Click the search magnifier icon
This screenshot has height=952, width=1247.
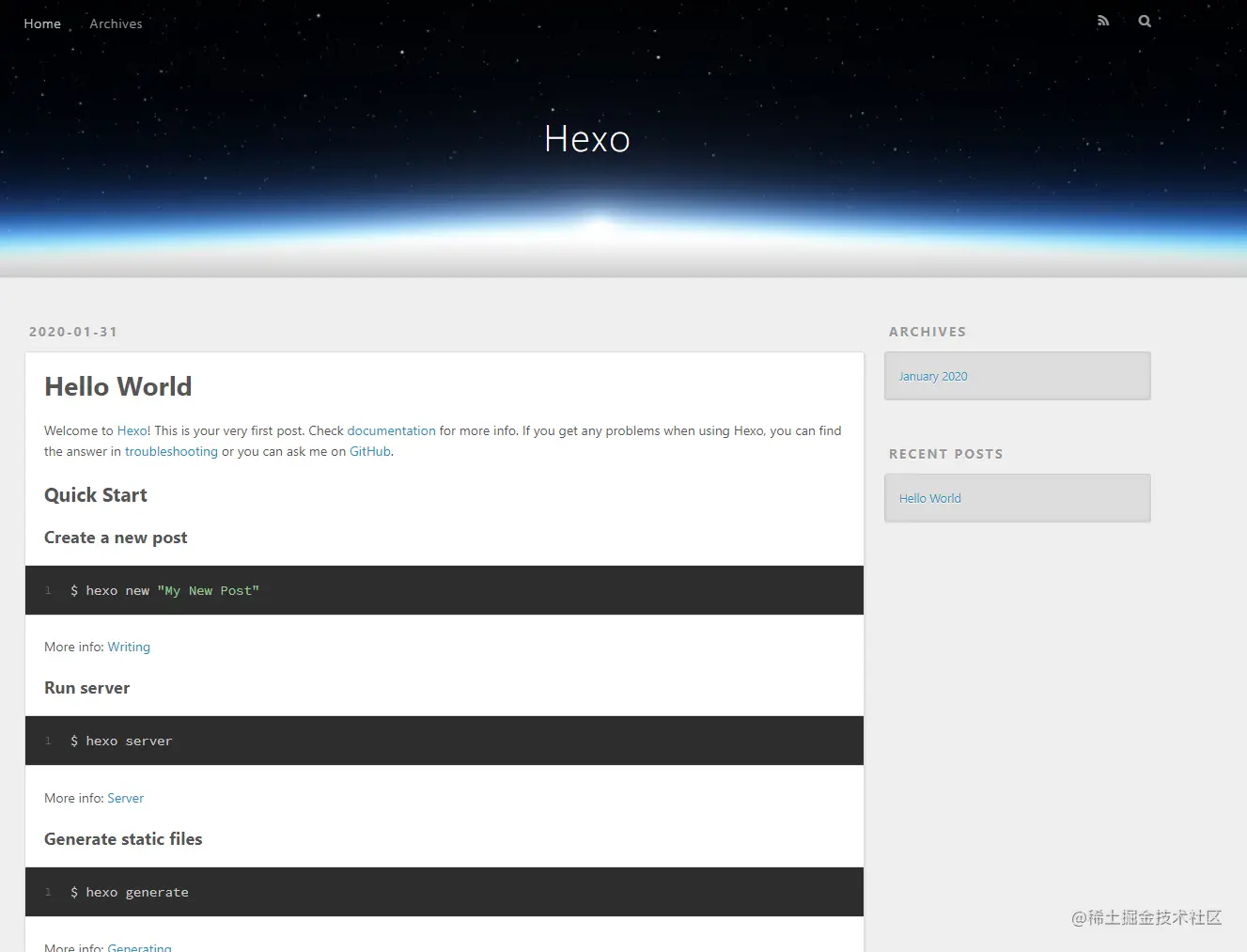pyautogui.click(x=1145, y=21)
